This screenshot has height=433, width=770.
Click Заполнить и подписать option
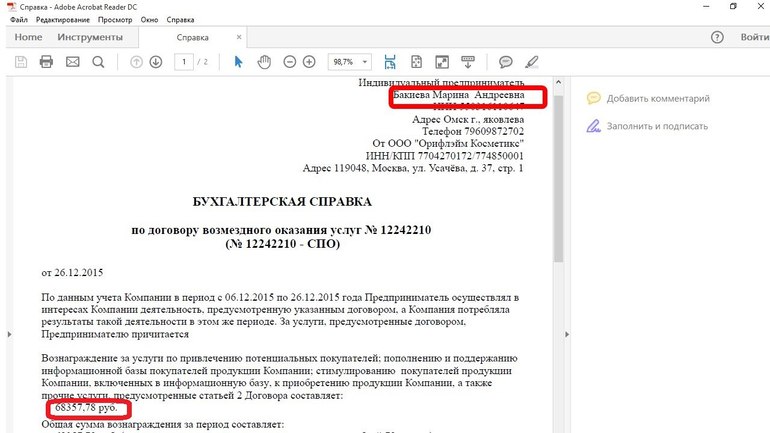tap(656, 126)
